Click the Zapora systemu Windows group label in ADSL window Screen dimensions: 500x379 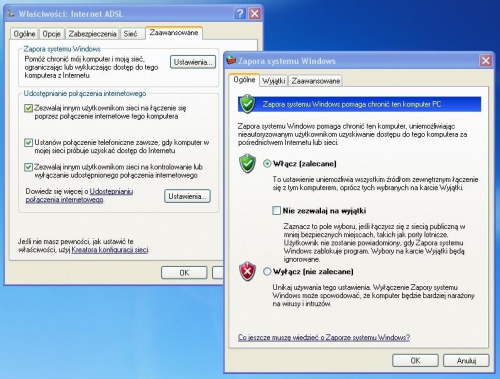pyautogui.click(x=62, y=49)
